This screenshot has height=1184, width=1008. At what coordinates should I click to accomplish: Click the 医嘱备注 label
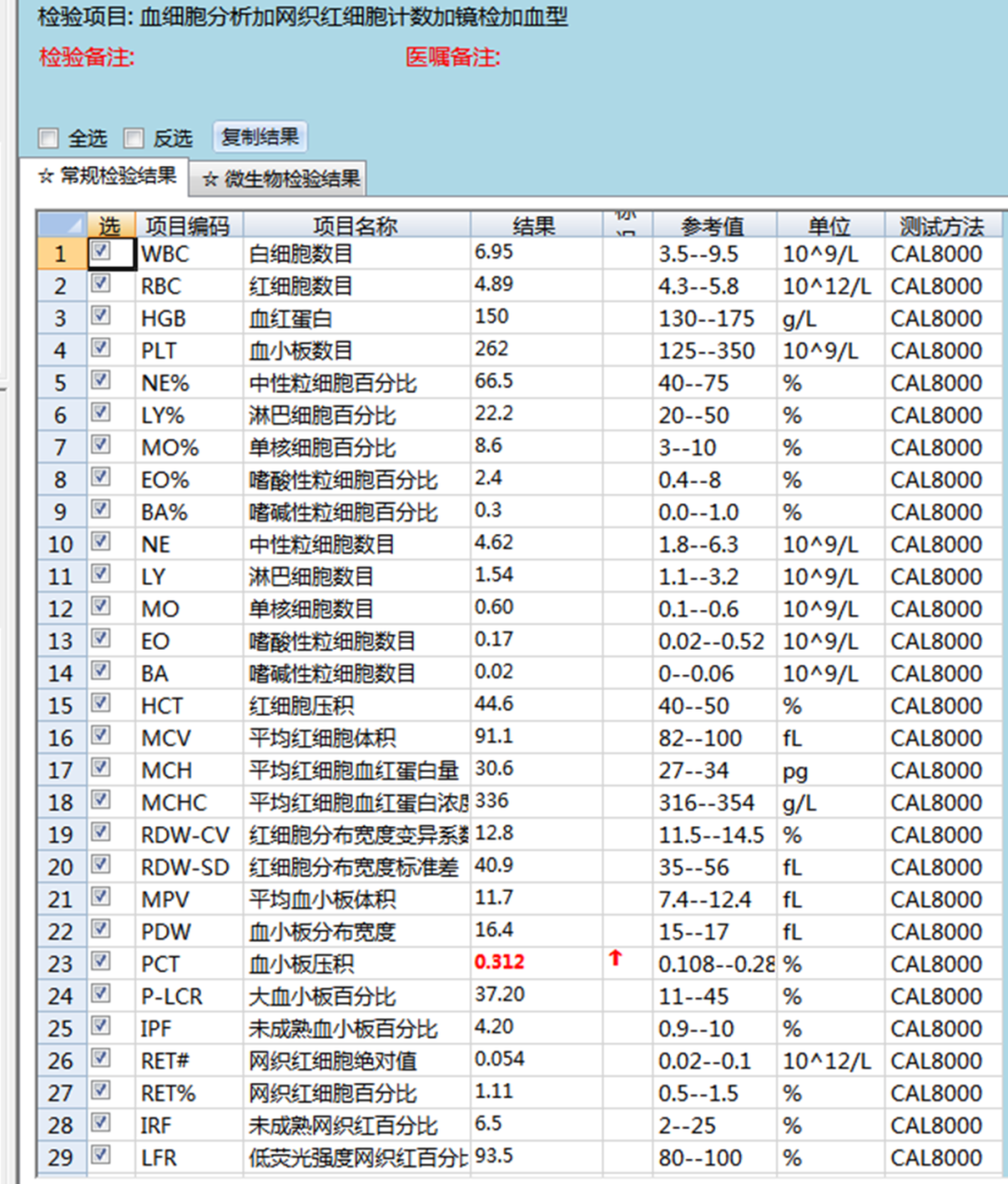[453, 57]
